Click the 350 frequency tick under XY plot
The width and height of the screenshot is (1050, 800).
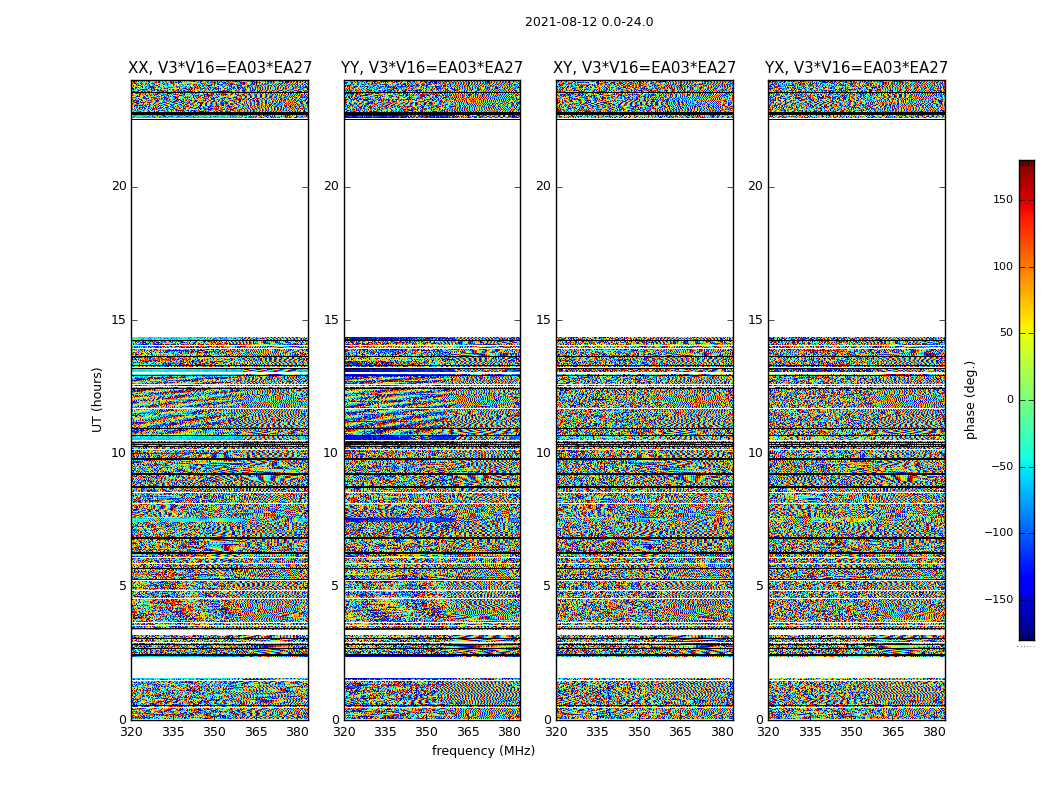(639, 732)
